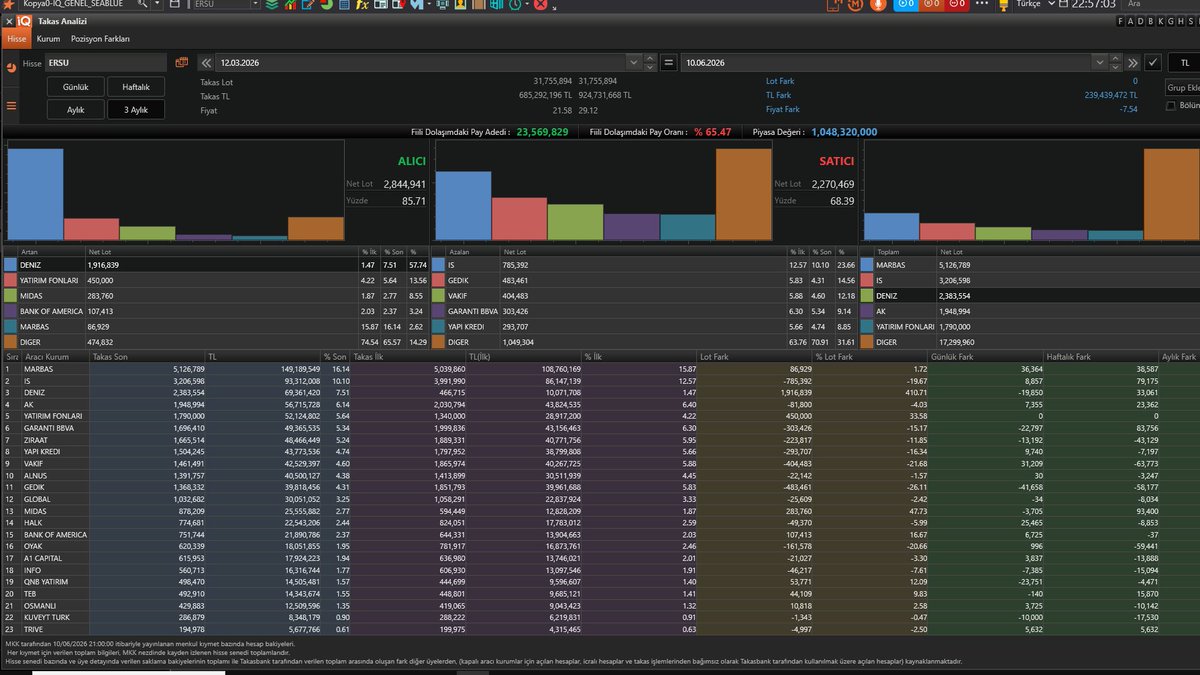Viewport: 1200px width, 675px height.
Task: Open the Türkçe language dropdown
Action: pyautogui.click(x=1037, y=4)
